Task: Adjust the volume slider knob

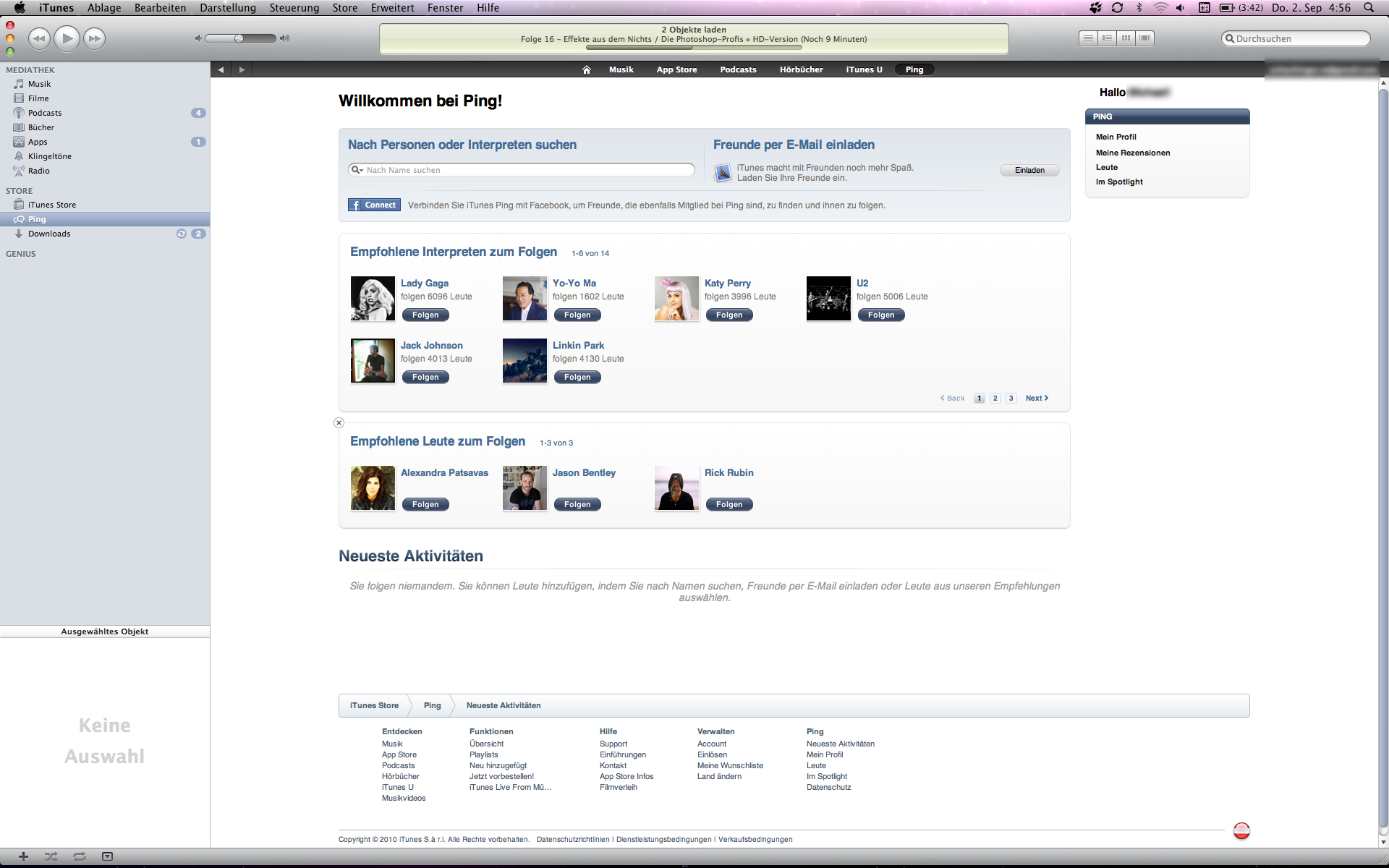Action: click(x=239, y=38)
